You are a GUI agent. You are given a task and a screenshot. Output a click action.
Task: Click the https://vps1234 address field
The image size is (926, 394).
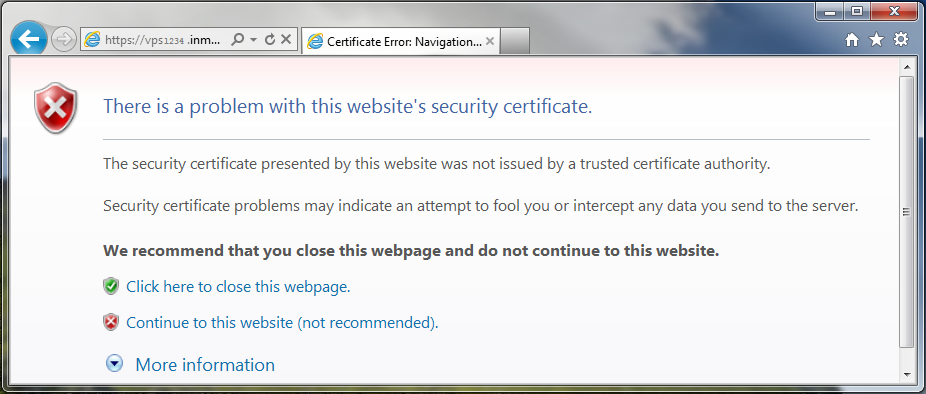tap(155, 40)
